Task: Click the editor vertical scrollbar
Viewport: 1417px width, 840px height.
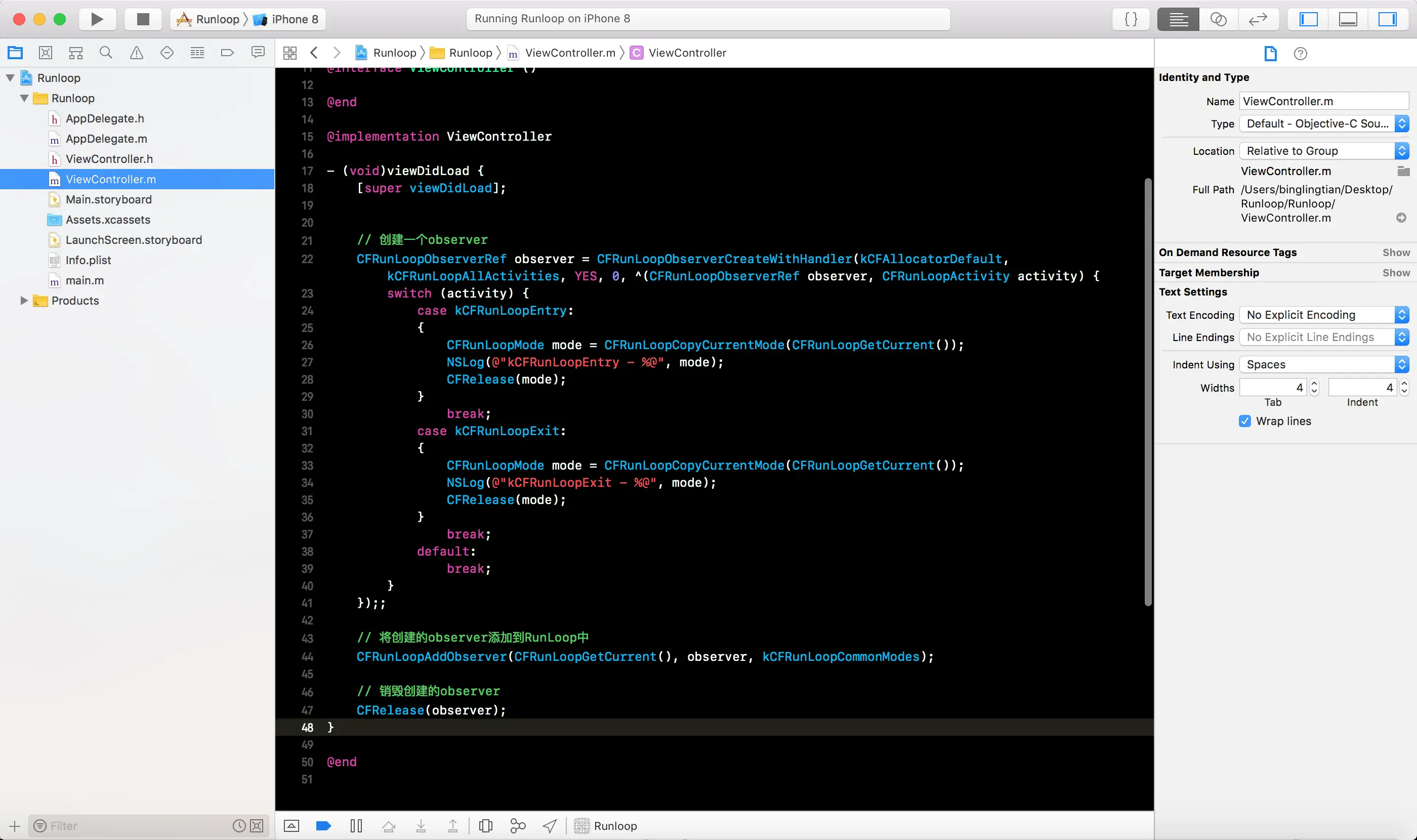Action: coord(1148,392)
